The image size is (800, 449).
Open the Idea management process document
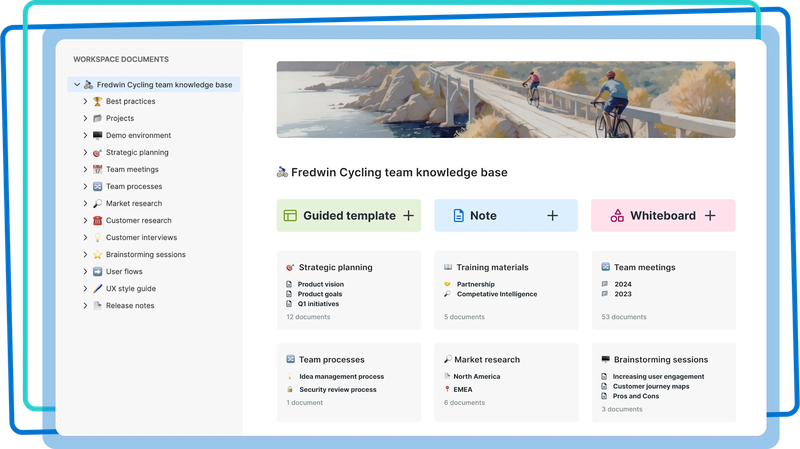(x=341, y=377)
